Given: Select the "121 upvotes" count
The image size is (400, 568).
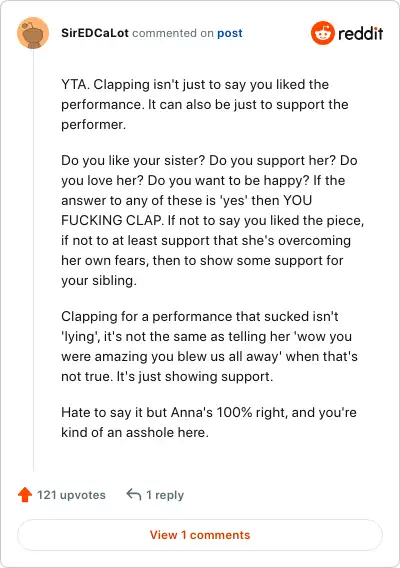Looking at the screenshot, I should click(x=71, y=495).
